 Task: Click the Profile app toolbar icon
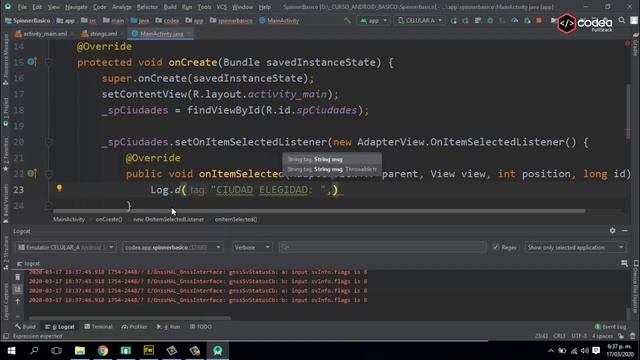click(x=515, y=20)
